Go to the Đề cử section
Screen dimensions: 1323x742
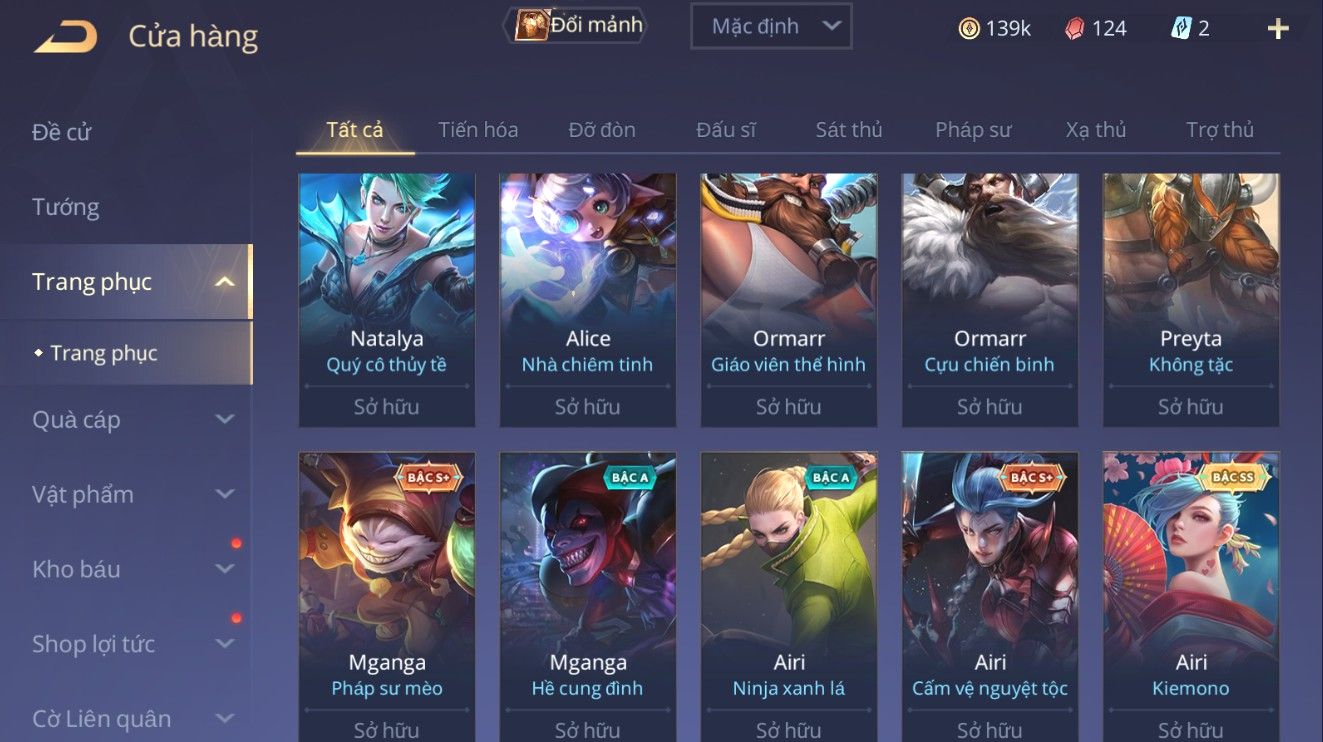(62, 132)
